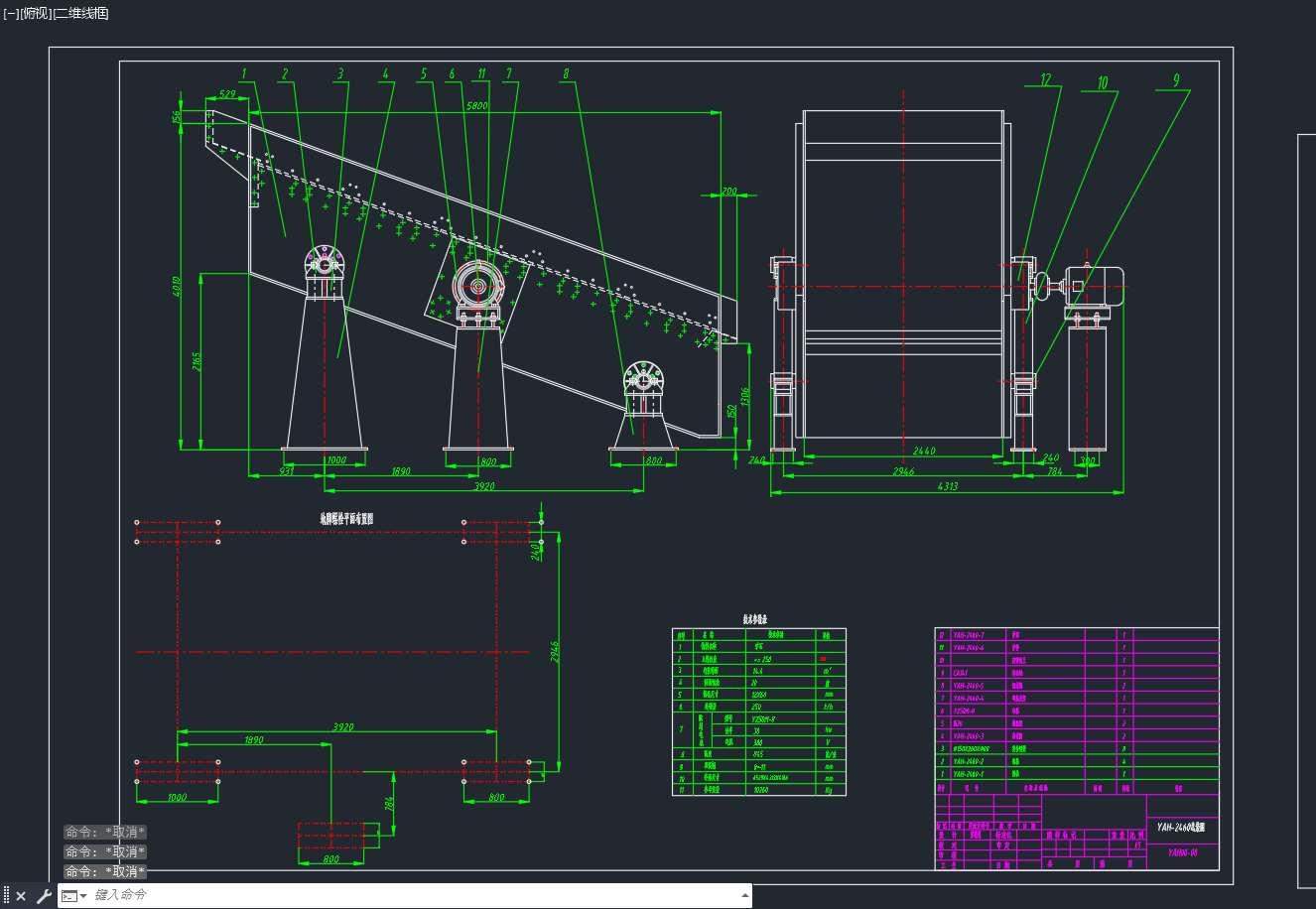Select the 5800 dimension text
The width and height of the screenshot is (1316, 909).
[x=477, y=105]
